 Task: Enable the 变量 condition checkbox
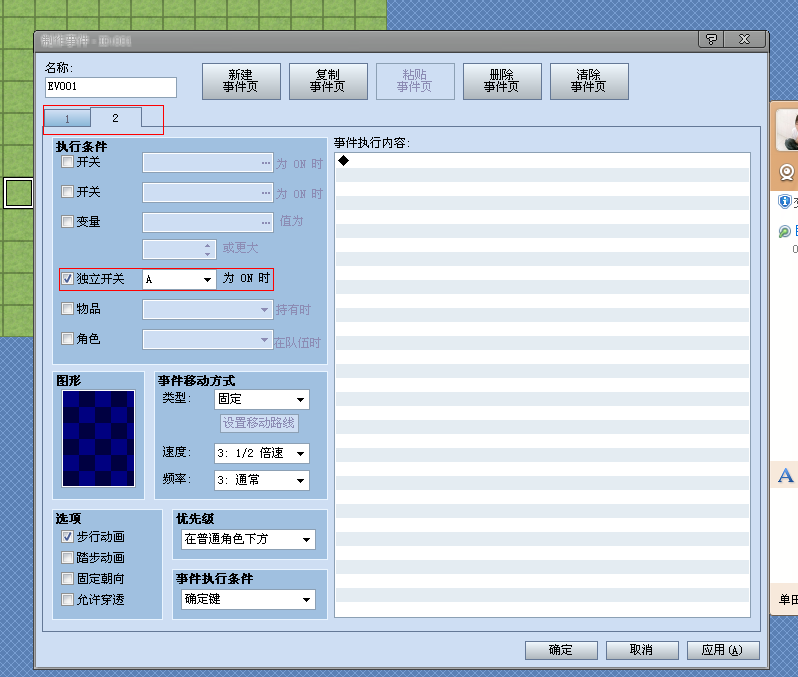point(67,221)
